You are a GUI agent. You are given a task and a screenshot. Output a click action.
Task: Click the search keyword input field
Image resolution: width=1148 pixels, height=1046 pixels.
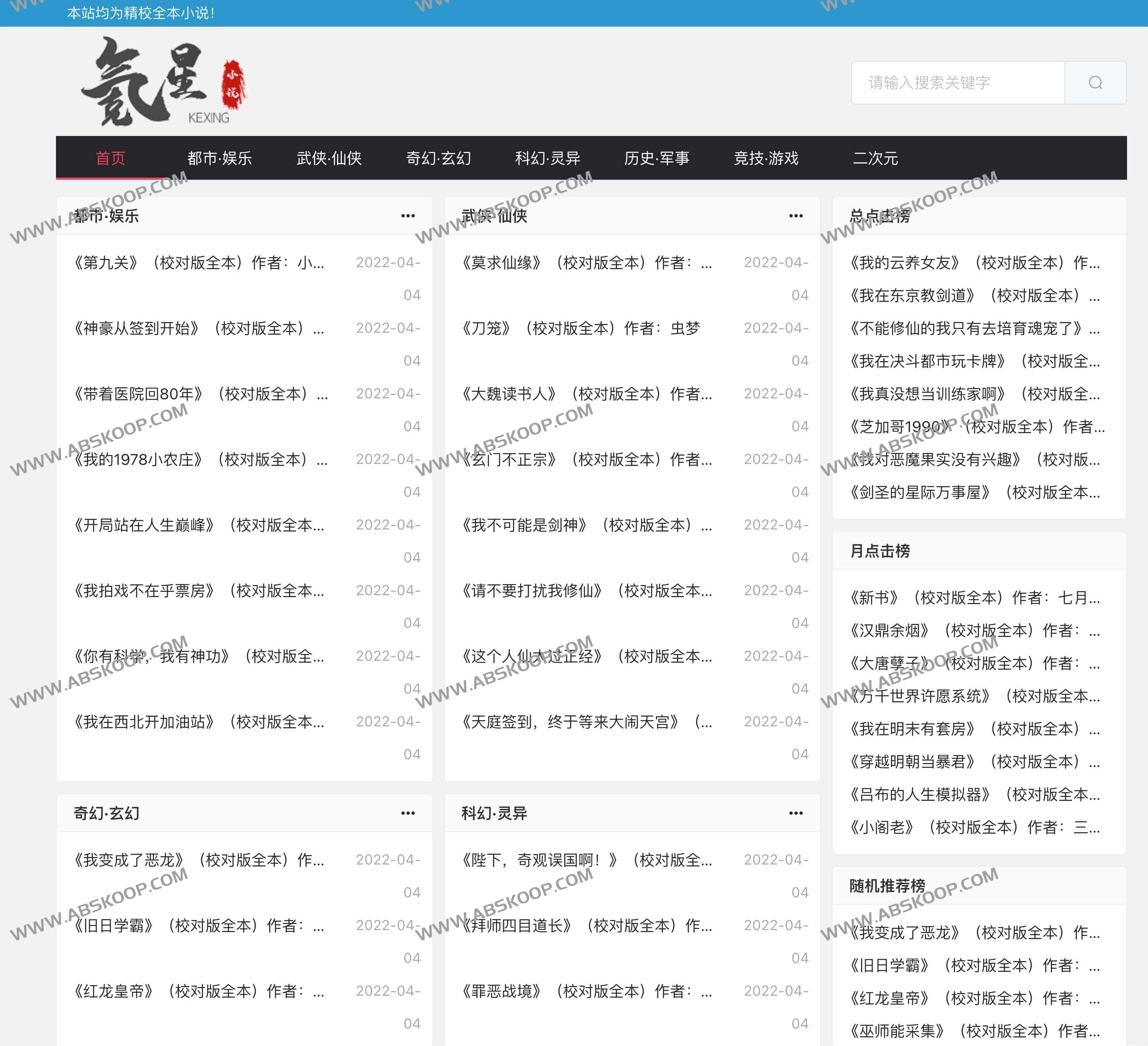(x=957, y=82)
